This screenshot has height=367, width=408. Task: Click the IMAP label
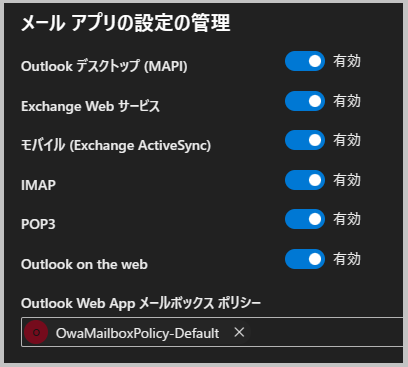tap(38, 185)
